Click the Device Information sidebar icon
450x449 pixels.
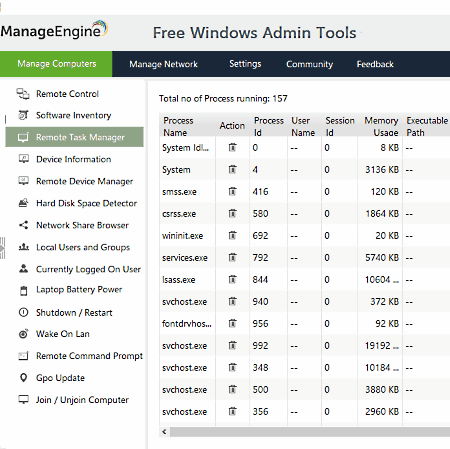[x=23, y=159]
